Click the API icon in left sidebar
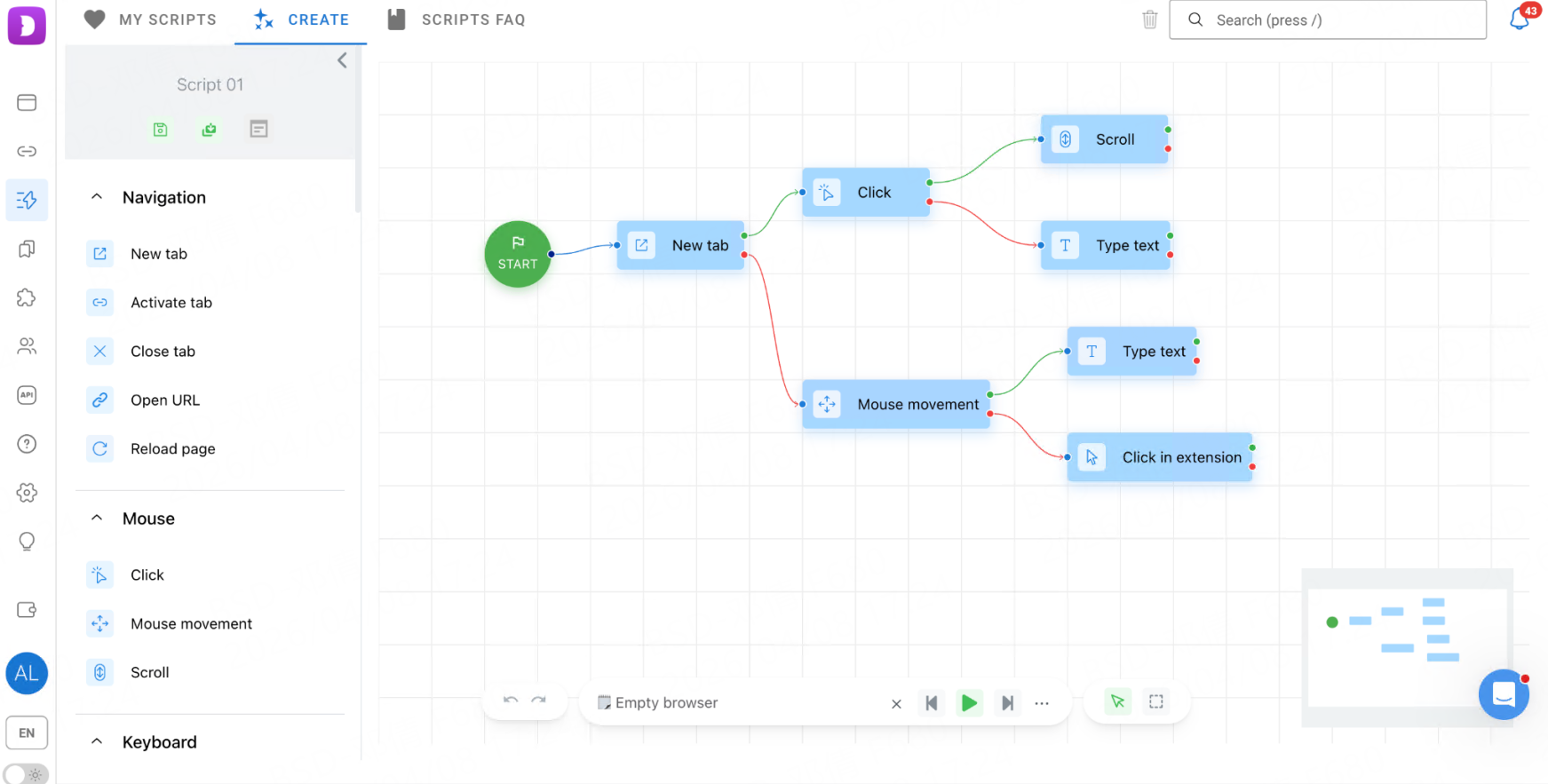 pos(27,395)
